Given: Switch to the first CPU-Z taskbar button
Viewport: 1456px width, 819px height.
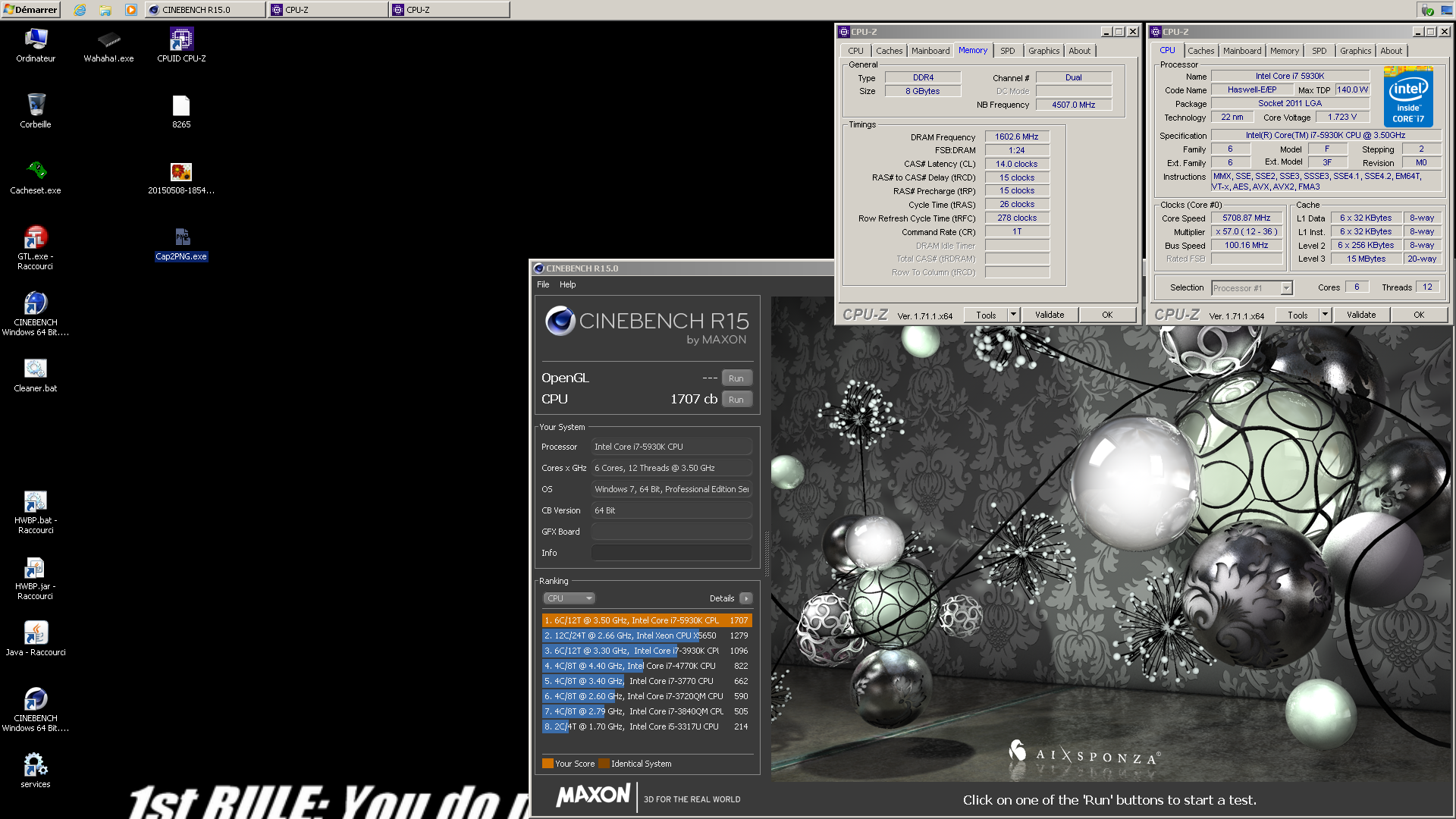Looking at the screenshot, I should tap(328, 10).
